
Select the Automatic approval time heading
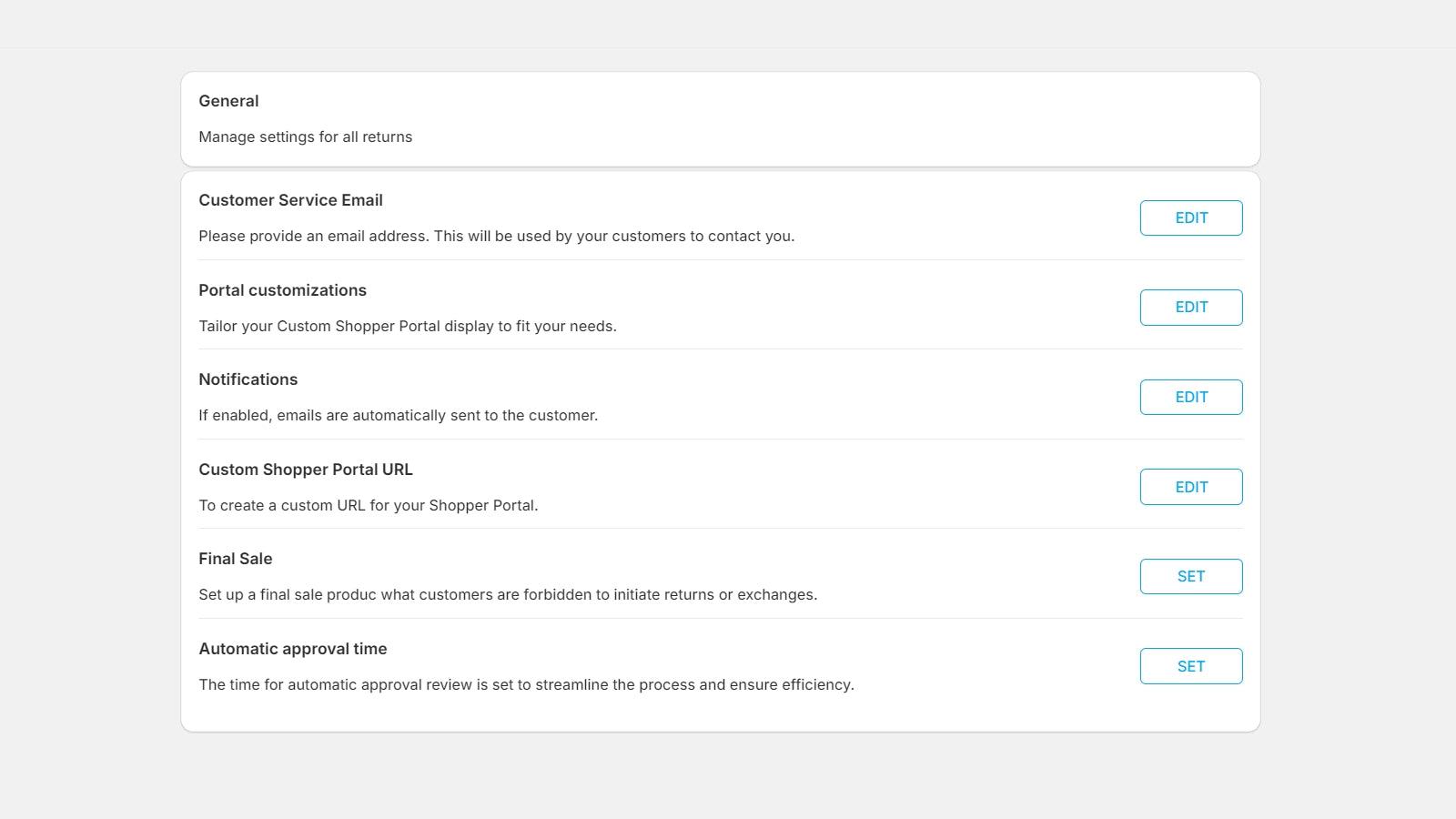coord(292,649)
